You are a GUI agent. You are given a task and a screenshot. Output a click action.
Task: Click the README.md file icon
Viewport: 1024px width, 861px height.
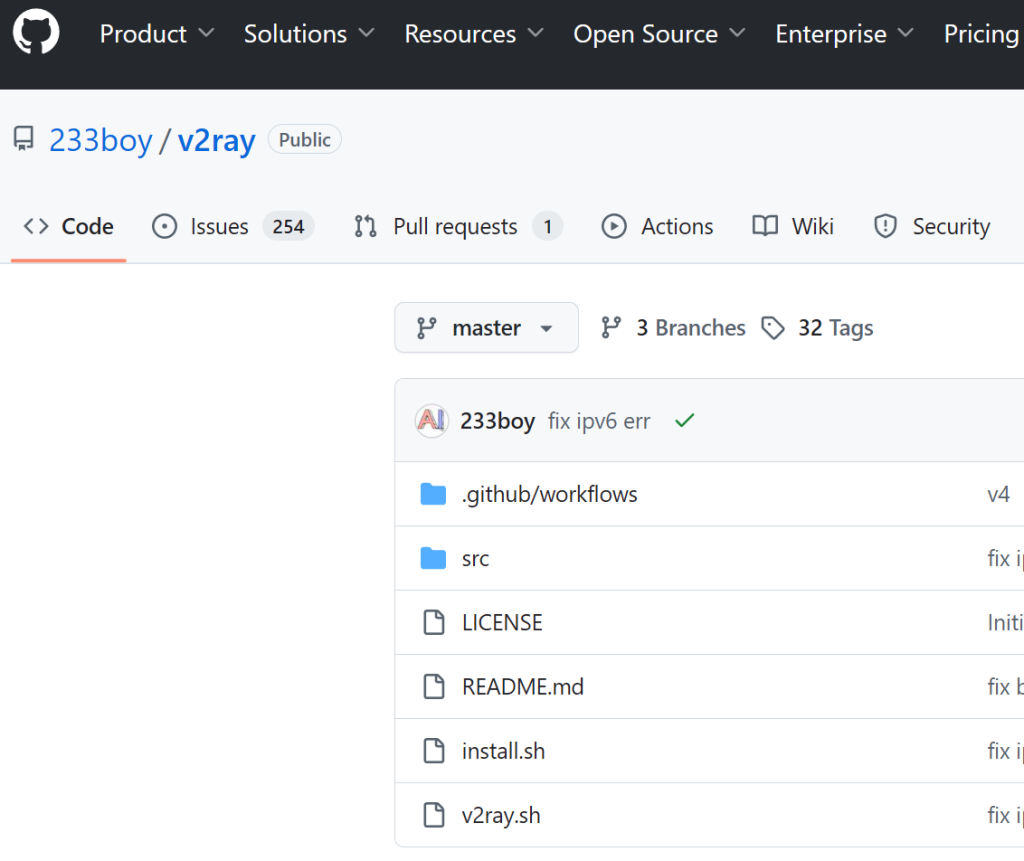(434, 687)
